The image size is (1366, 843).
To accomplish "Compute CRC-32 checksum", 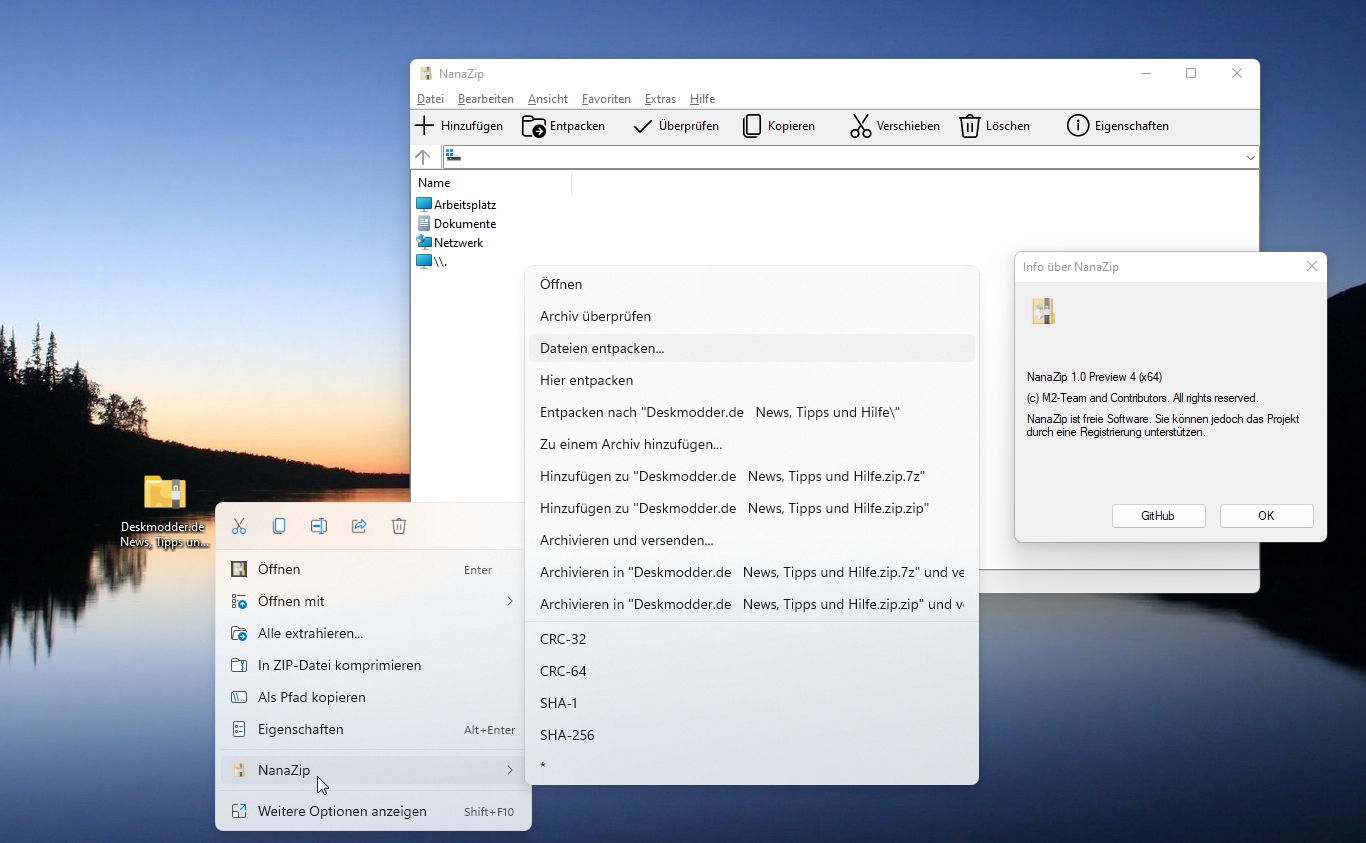I will [751, 639].
